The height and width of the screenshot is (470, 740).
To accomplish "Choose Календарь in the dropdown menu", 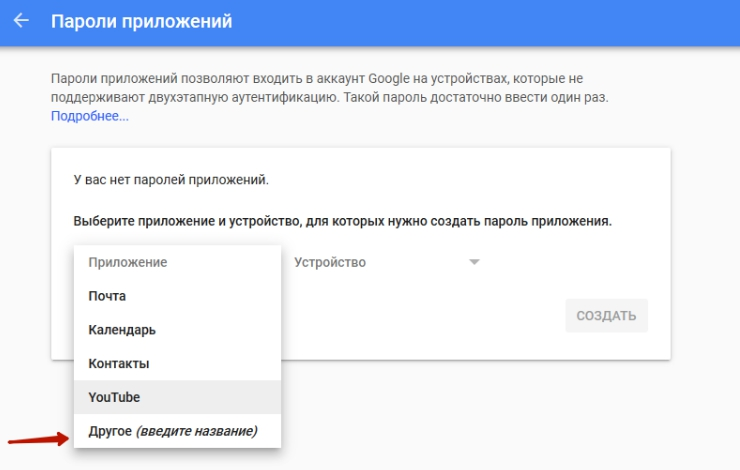I will 122,330.
